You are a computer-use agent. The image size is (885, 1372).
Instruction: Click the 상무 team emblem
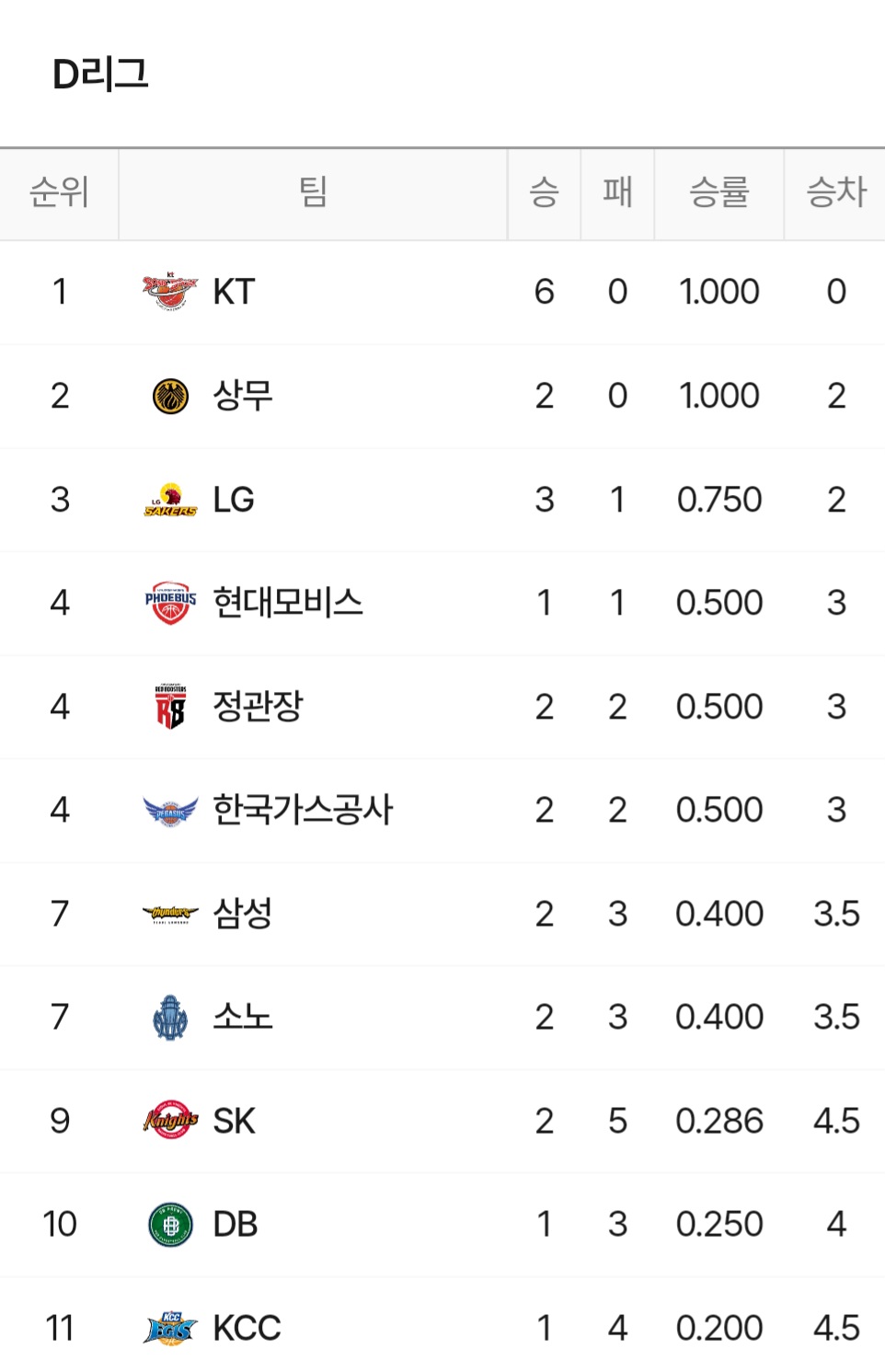[x=170, y=397]
